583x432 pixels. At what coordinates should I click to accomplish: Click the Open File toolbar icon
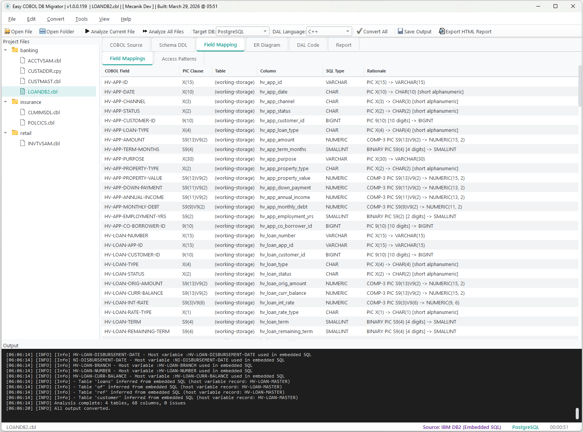pyautogui.click(x=7, y=32)
